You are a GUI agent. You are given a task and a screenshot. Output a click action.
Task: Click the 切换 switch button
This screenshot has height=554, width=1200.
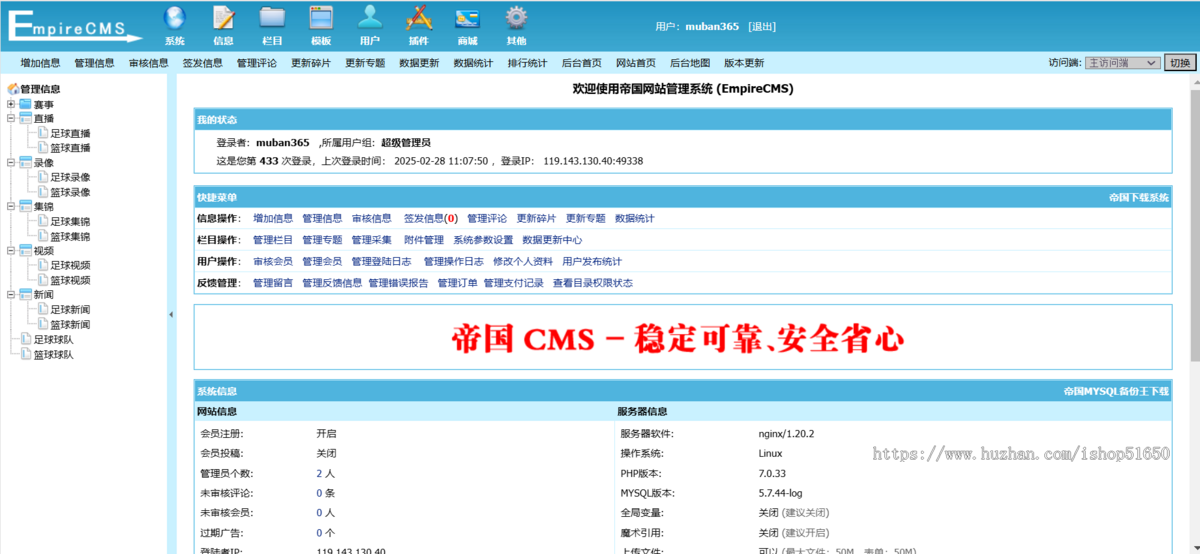(x=1179, y=63)
